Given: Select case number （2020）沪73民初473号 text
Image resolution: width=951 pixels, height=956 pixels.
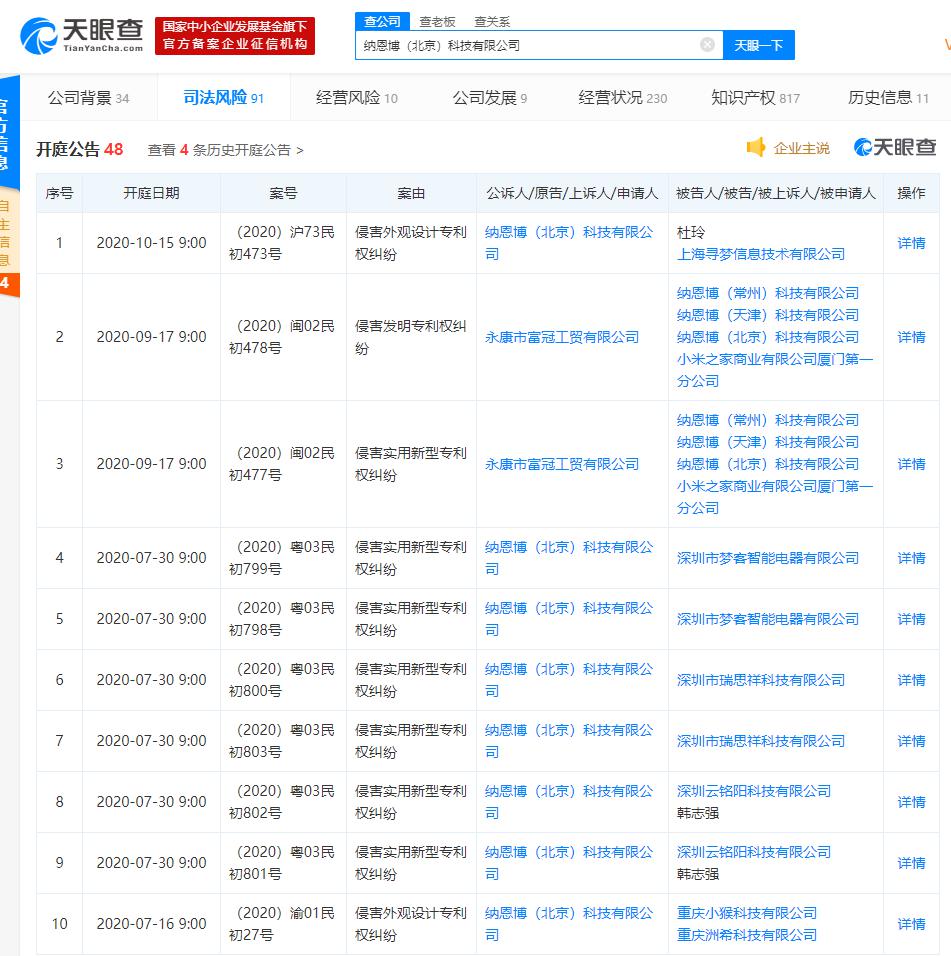Looking at the screenshot, I should click(283, 243).
